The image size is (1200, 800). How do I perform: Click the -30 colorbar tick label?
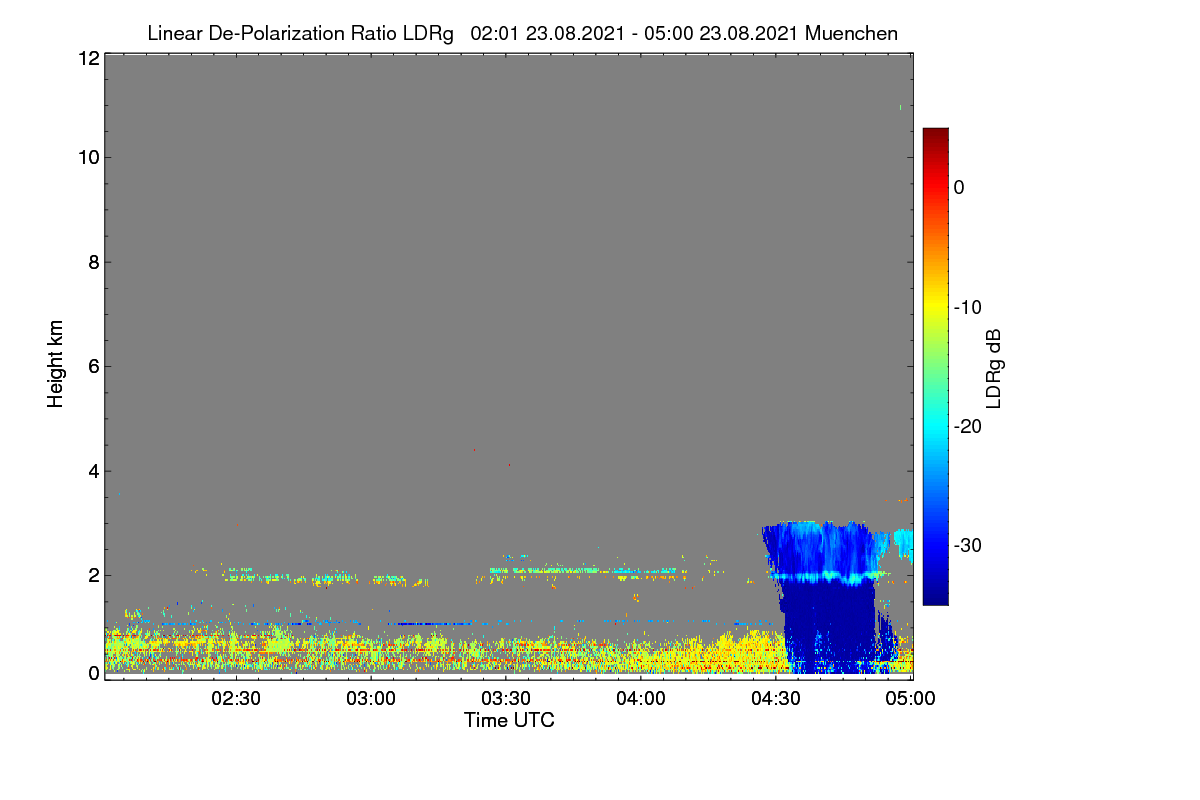(x=967, y=546)
